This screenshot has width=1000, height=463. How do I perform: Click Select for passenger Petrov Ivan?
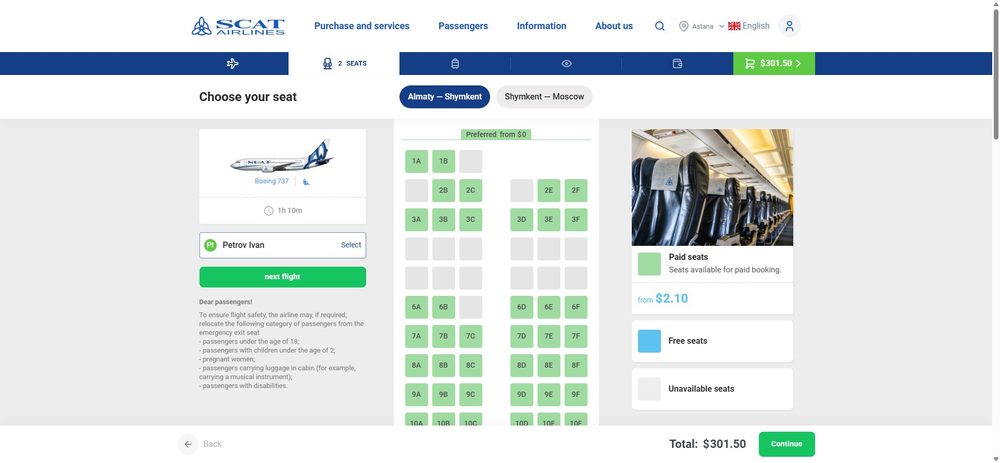click(x=351, y=245)
